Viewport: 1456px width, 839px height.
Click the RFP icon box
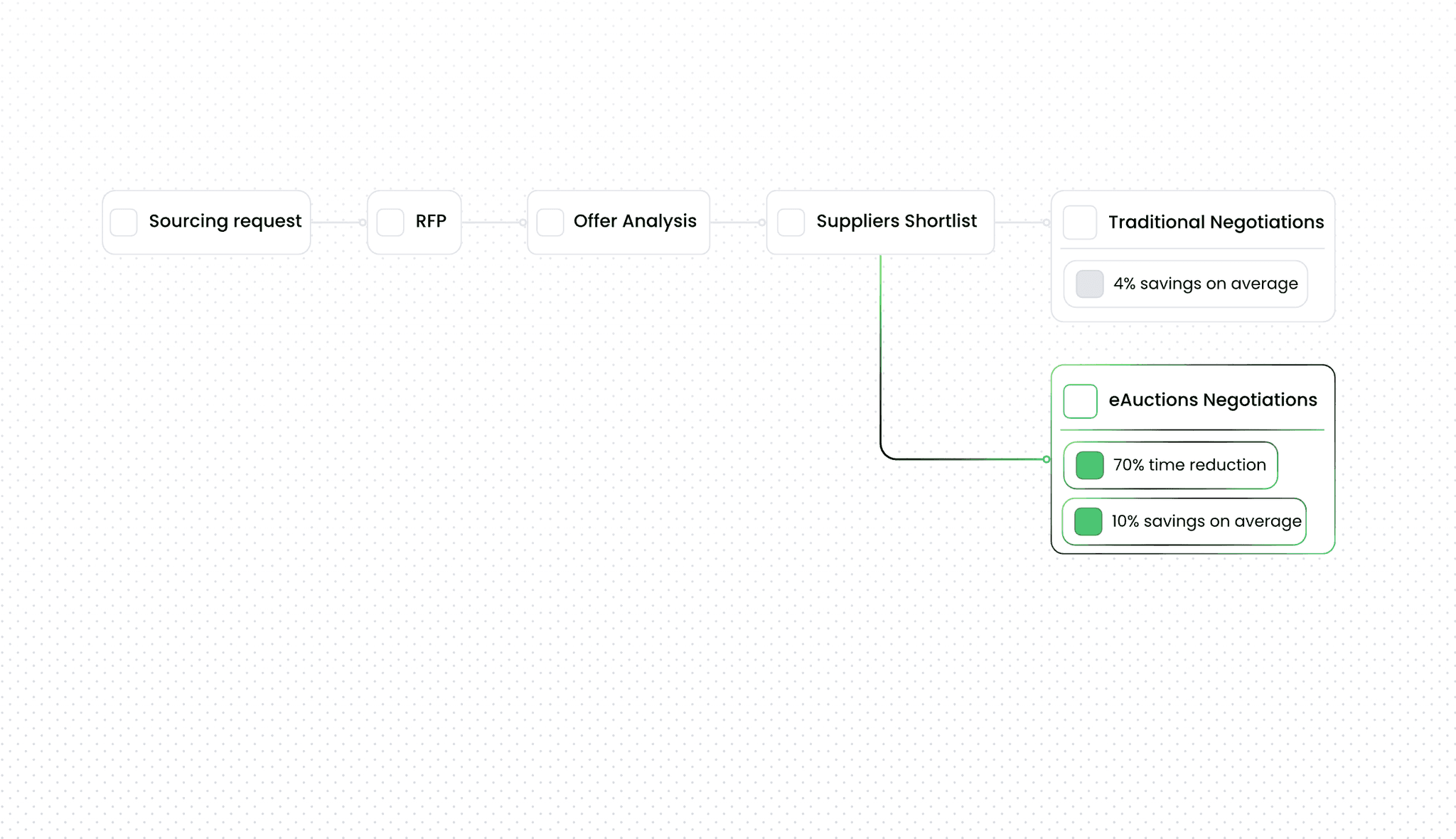click(390, 223)
